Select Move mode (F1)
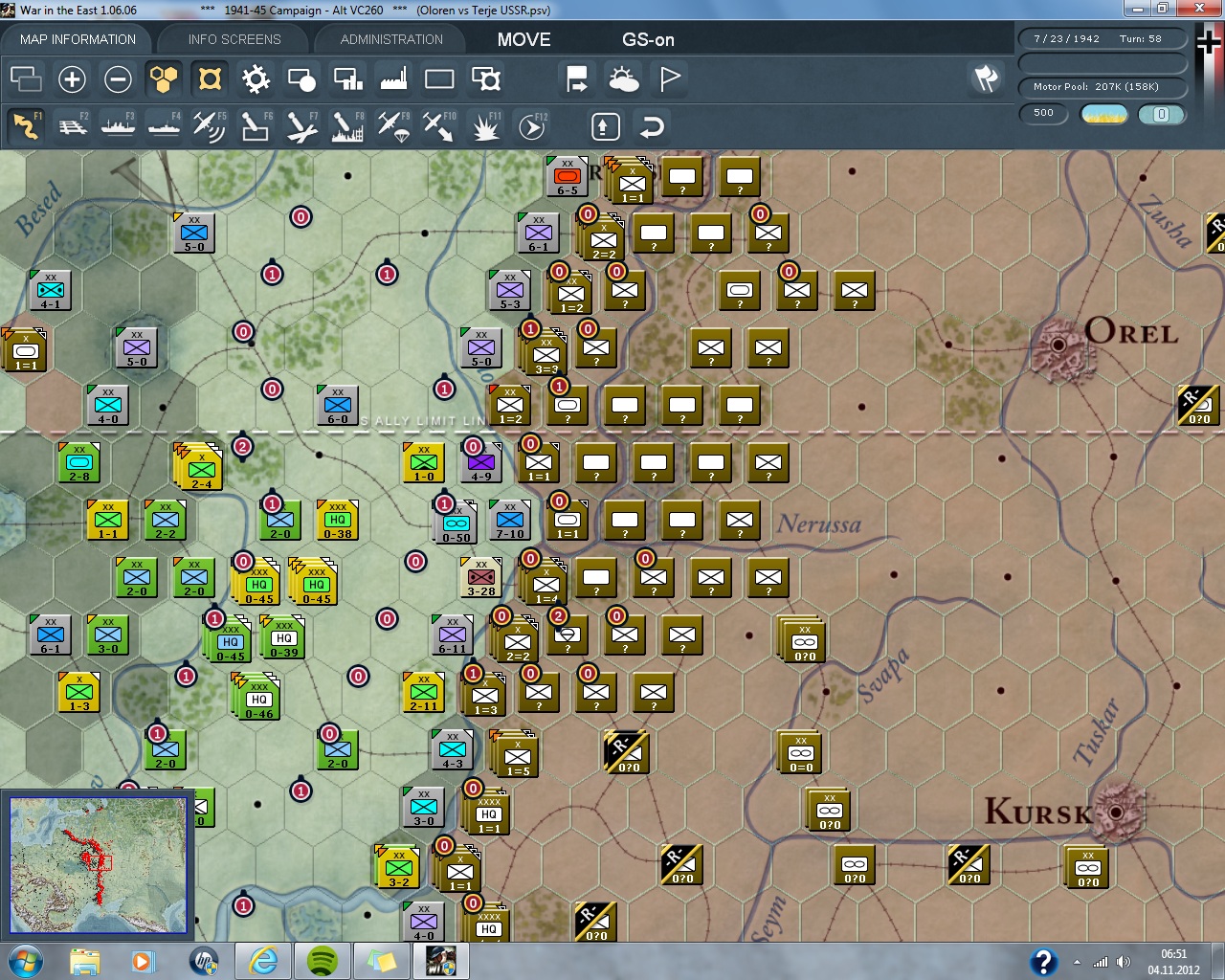Viewport: 1225px width, 980px height. pos(26,125)
